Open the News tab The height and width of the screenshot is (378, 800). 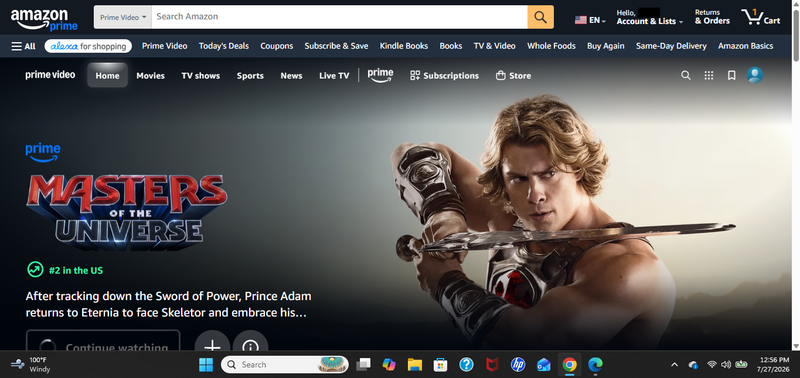point(291,75)
